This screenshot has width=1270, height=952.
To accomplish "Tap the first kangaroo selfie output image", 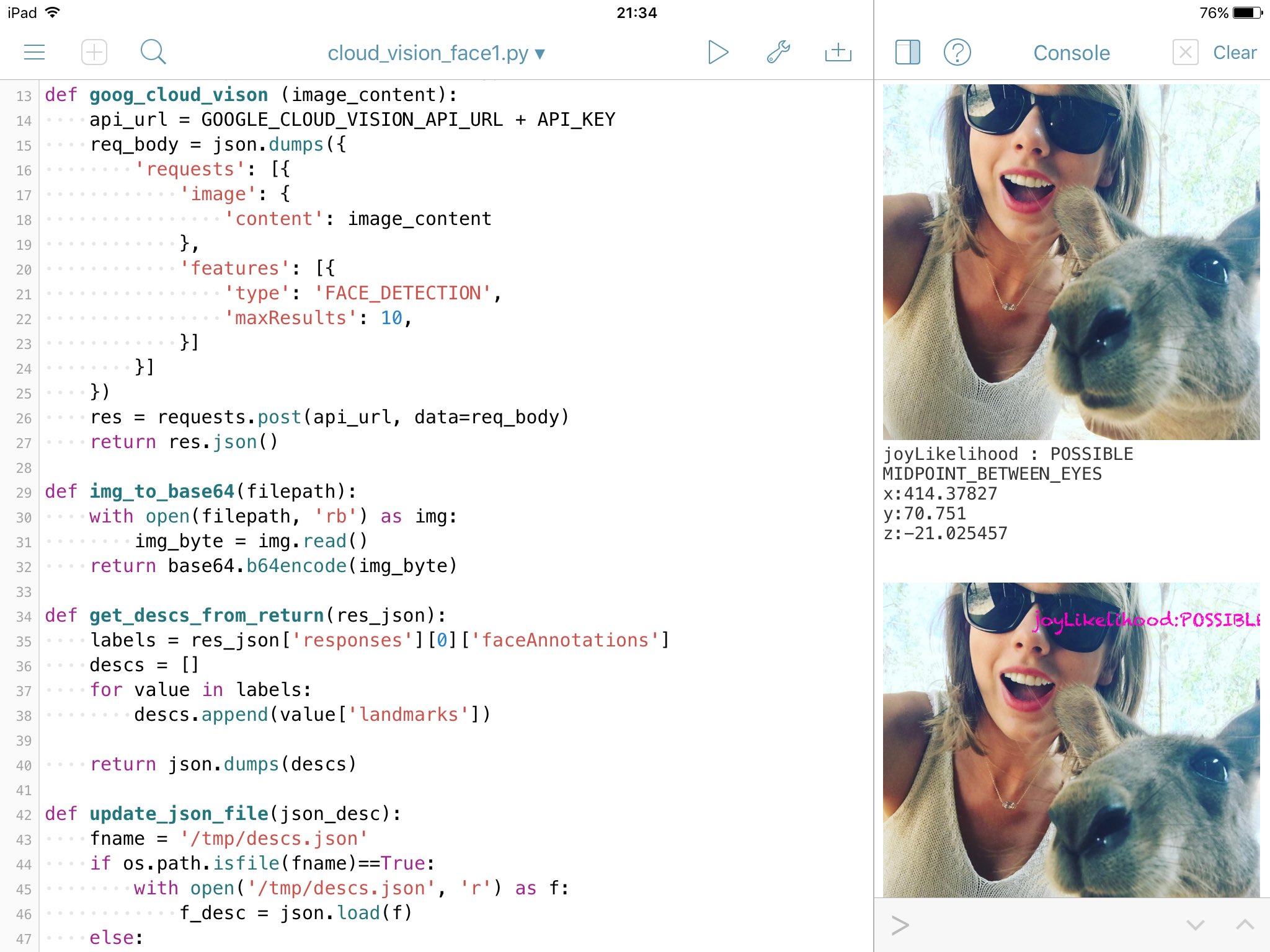I will tap(1073, 260).
